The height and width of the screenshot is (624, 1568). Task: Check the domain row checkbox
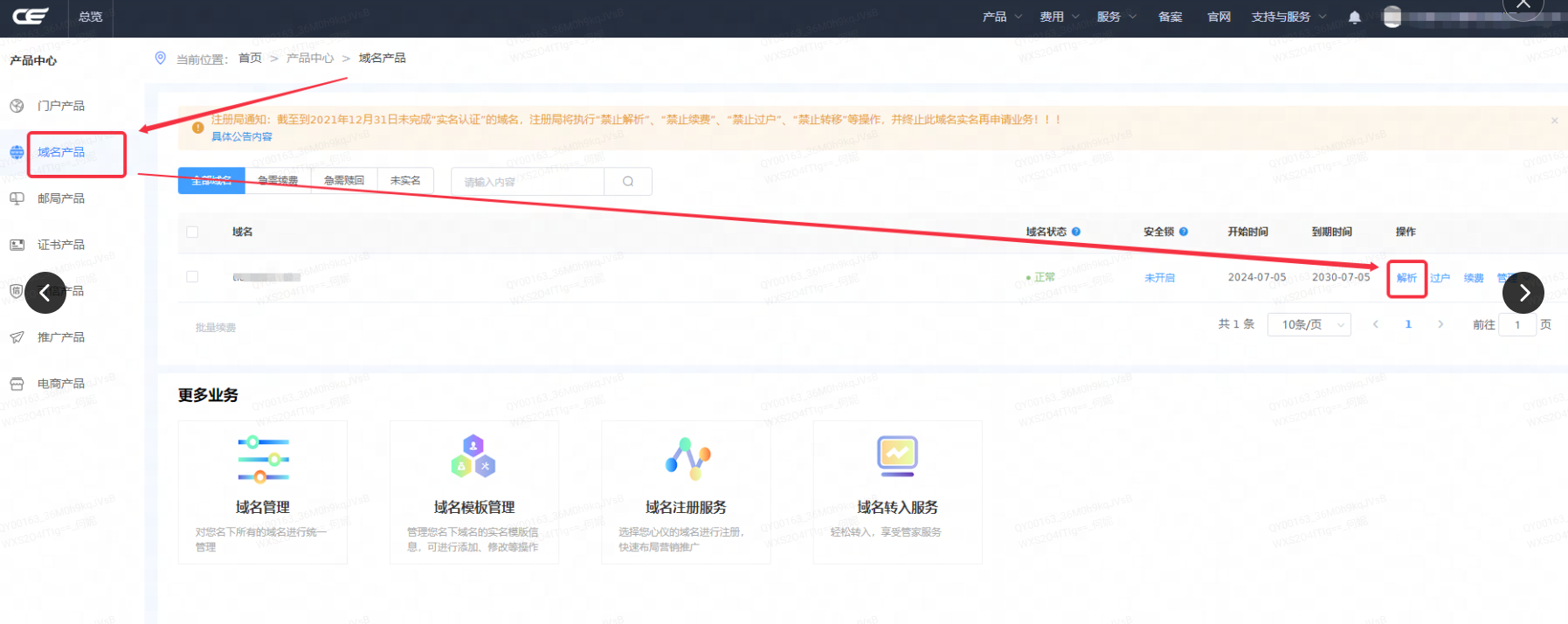192,277
